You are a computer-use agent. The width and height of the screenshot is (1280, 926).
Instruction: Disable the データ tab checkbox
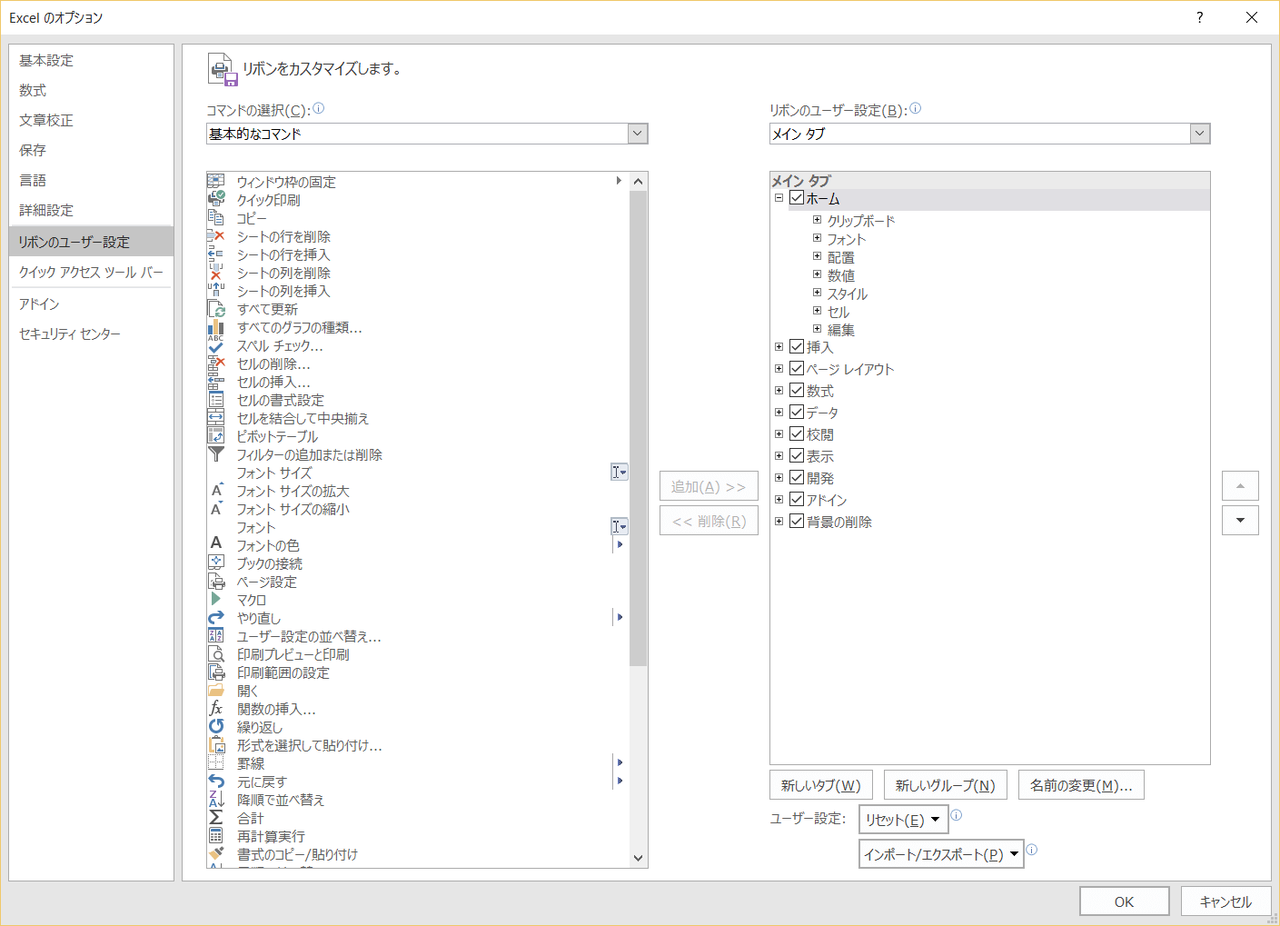tap(796, 413)
